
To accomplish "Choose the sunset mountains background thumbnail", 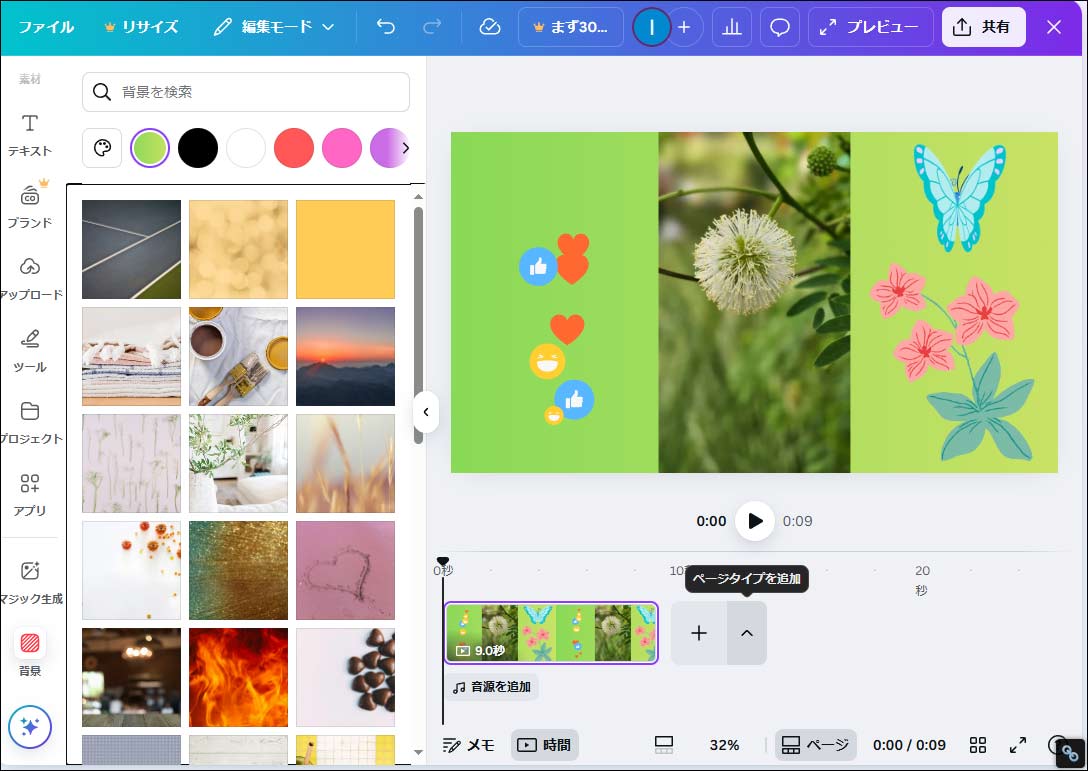I will click(345, 356).
